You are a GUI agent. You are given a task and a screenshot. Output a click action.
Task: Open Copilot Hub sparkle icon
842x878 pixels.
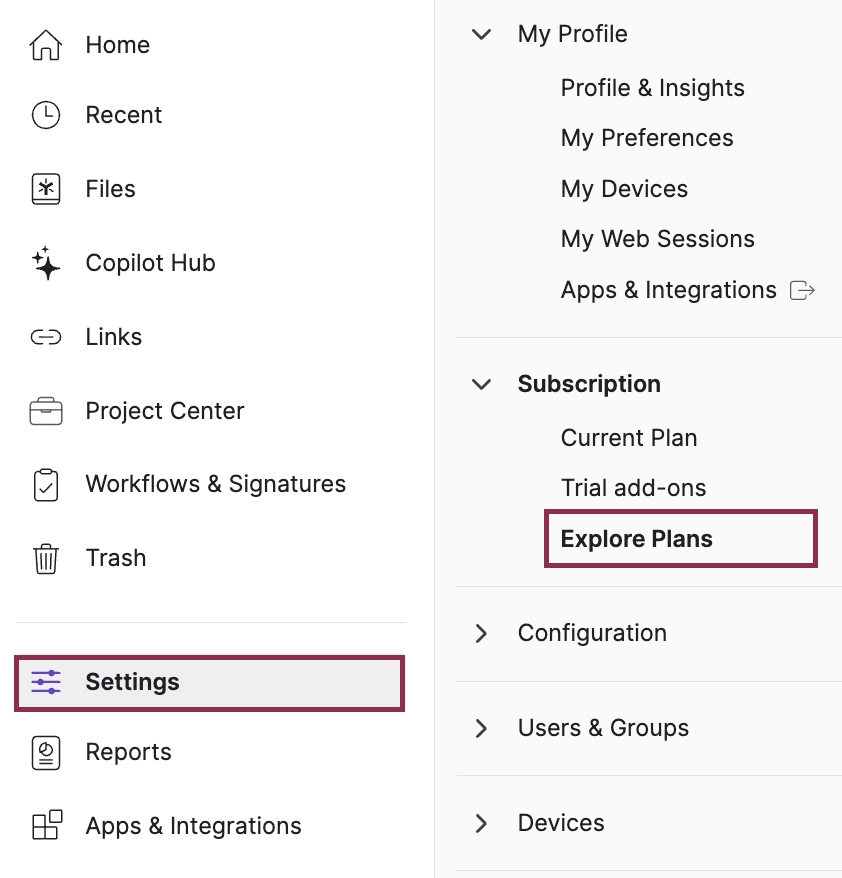coord(46,263)
